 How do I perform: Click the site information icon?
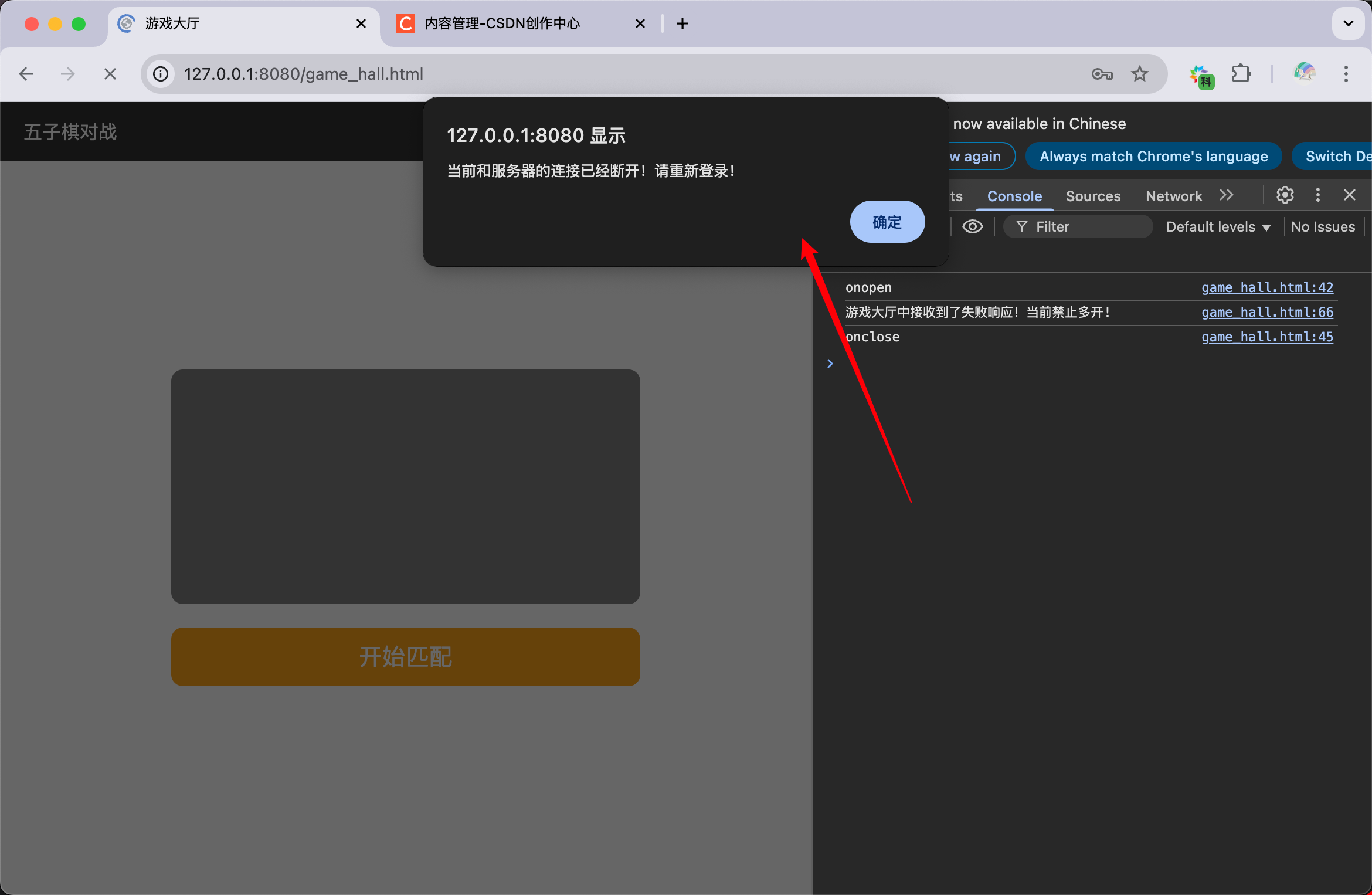pos(161,74)
